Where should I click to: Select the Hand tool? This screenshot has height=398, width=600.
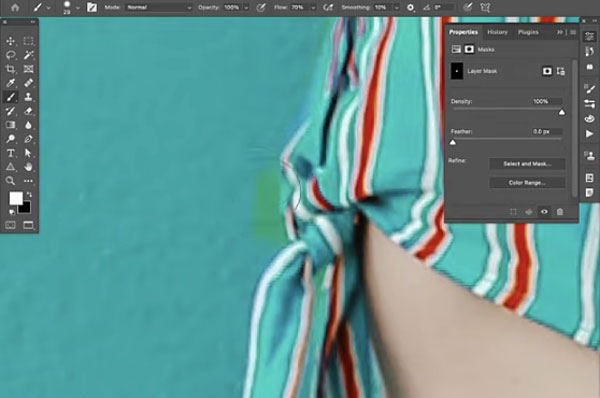(x=28, y=167)
